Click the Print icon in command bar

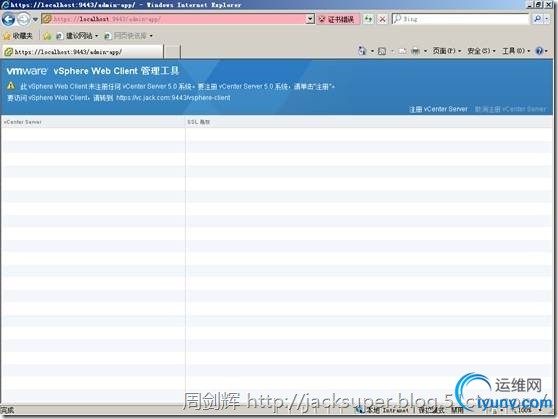coord(415,51)
